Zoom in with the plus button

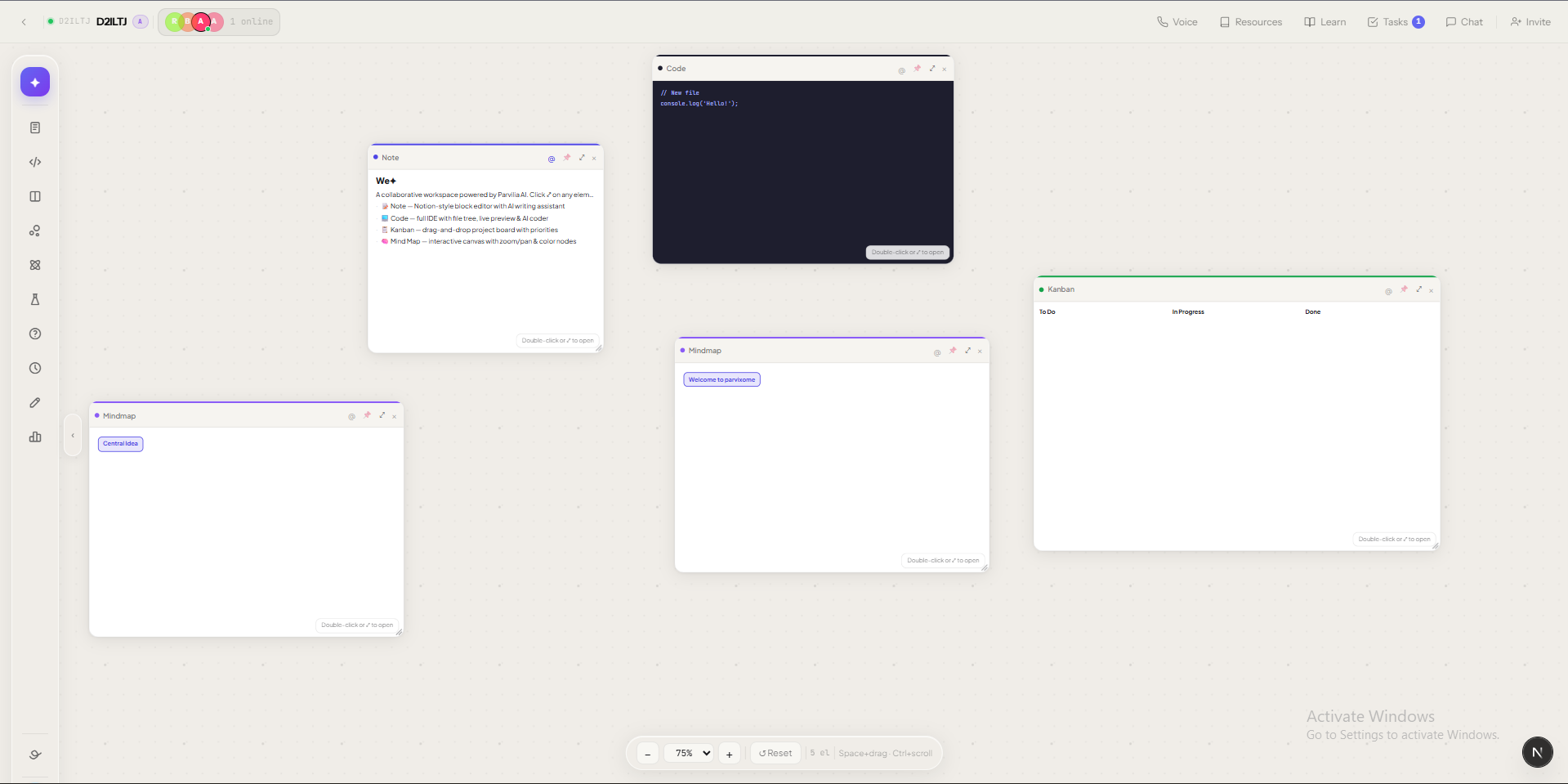730,754
